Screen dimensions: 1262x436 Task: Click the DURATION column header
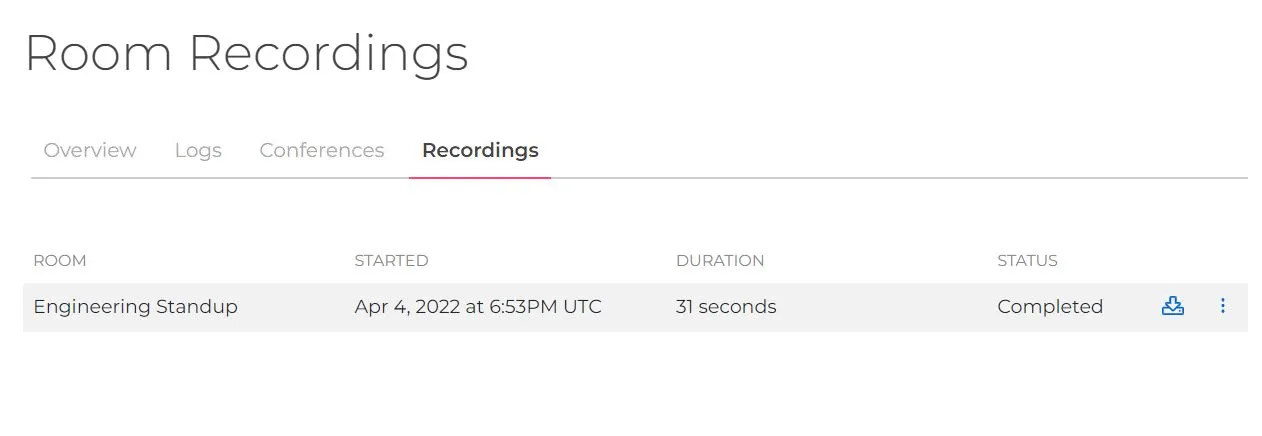tap(719, 261)
